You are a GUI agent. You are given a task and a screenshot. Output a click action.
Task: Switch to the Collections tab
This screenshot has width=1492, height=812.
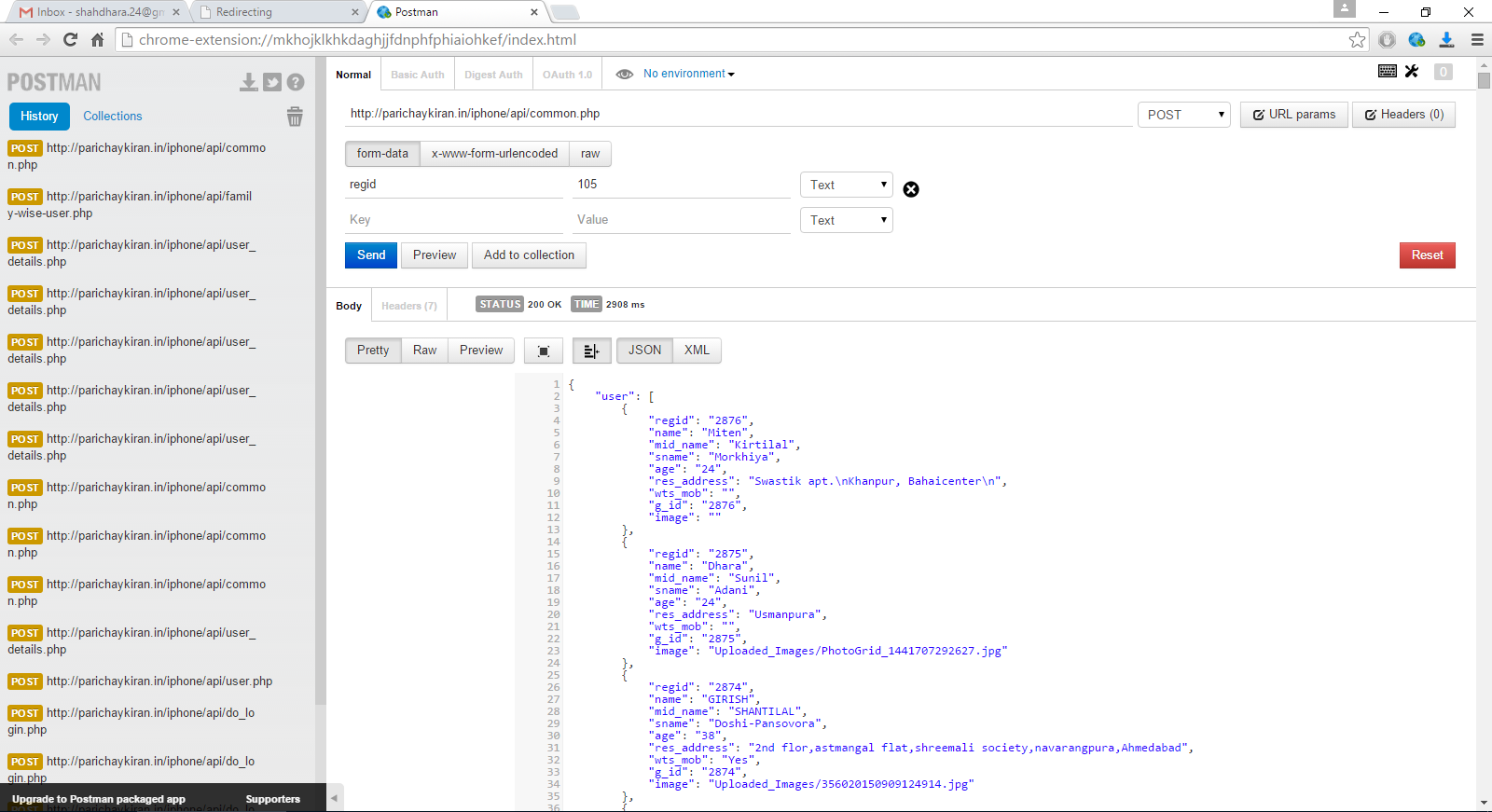point(113,117)
